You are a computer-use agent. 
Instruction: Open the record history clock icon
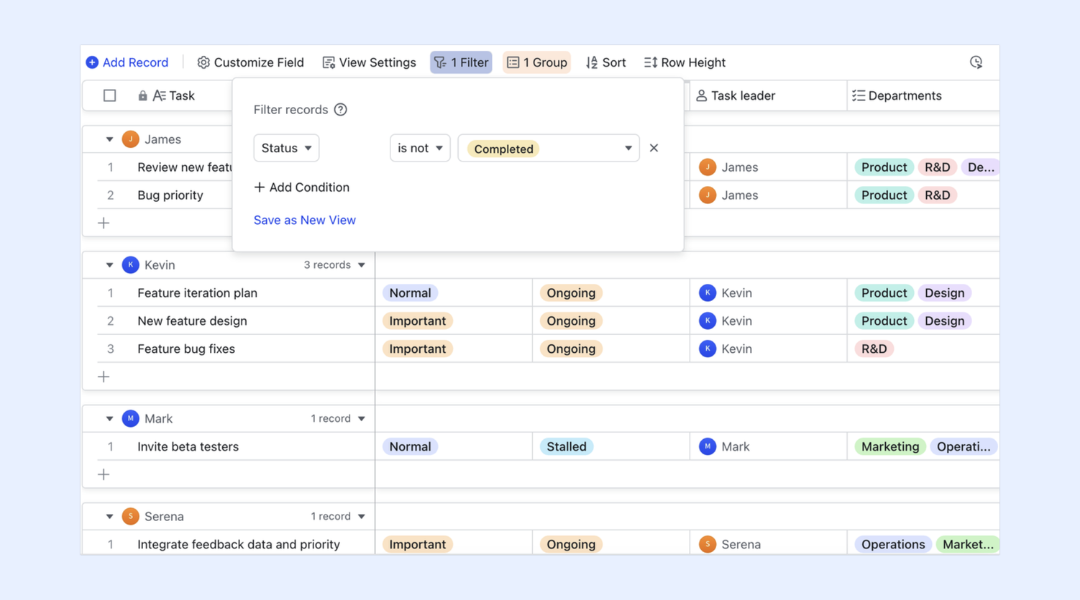point(976,63)
